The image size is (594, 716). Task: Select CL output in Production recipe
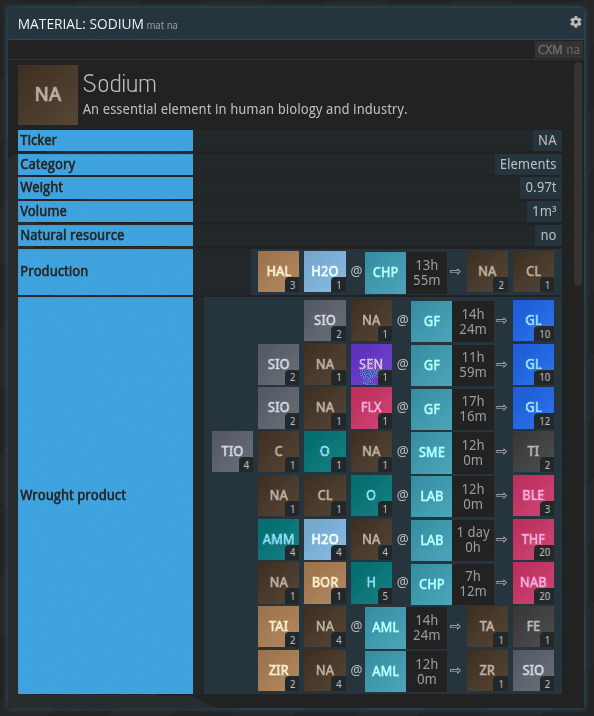(x=533, y=272)
